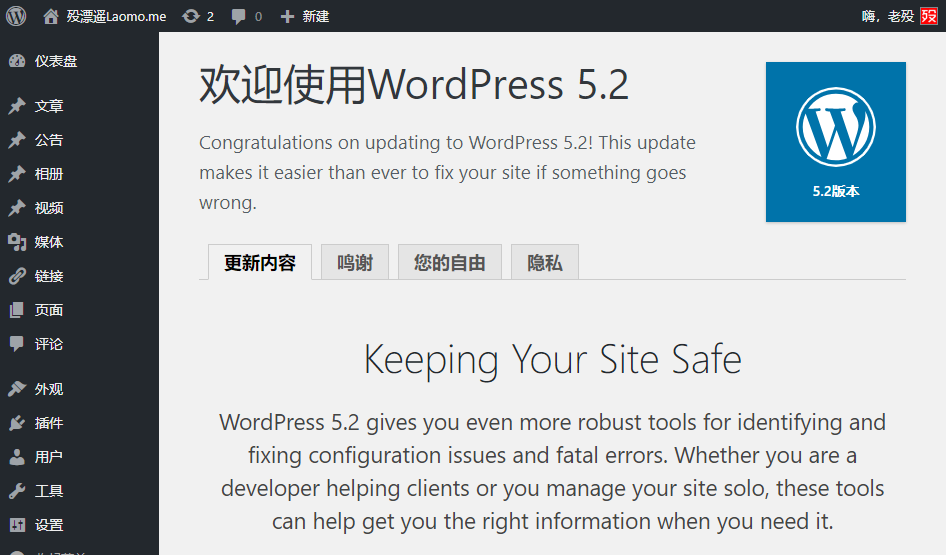The height and width of the screenshot is (555, 946).
Task: Click the 外观 appearance brush icon
Action: (17, 389)
